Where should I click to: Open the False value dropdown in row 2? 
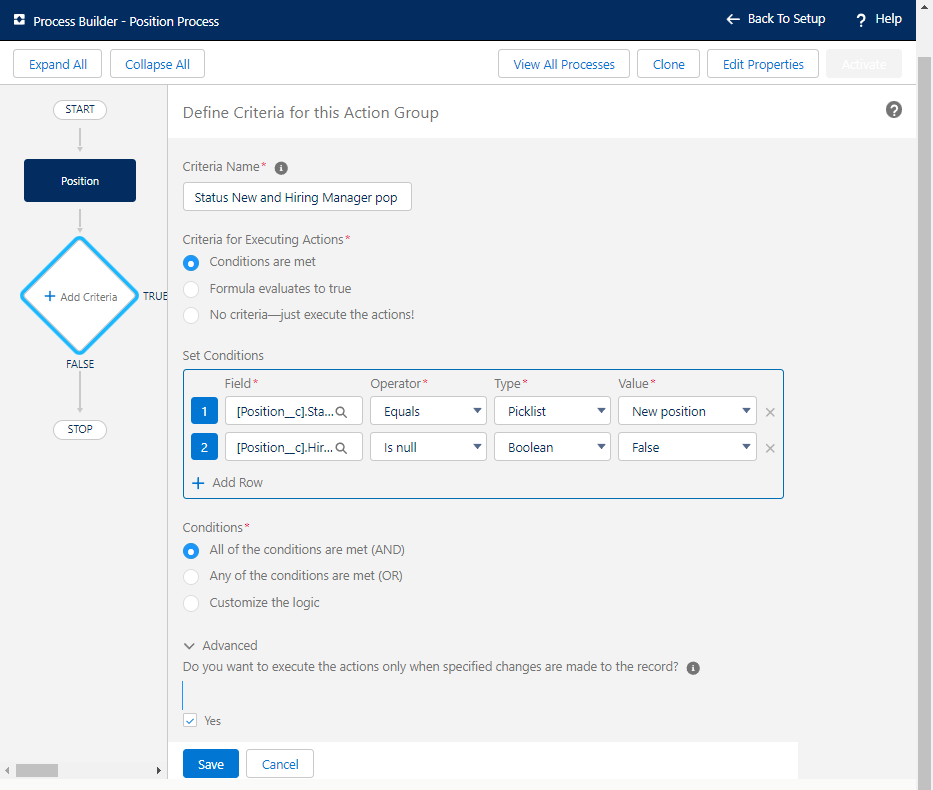click(687, 447)
